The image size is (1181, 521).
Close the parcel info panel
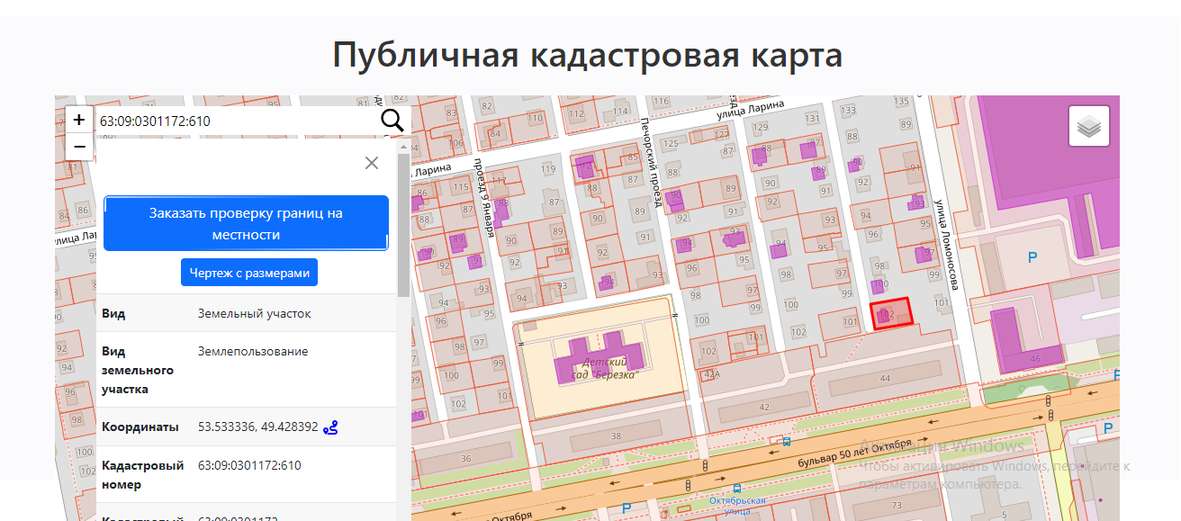click(372, 163)
